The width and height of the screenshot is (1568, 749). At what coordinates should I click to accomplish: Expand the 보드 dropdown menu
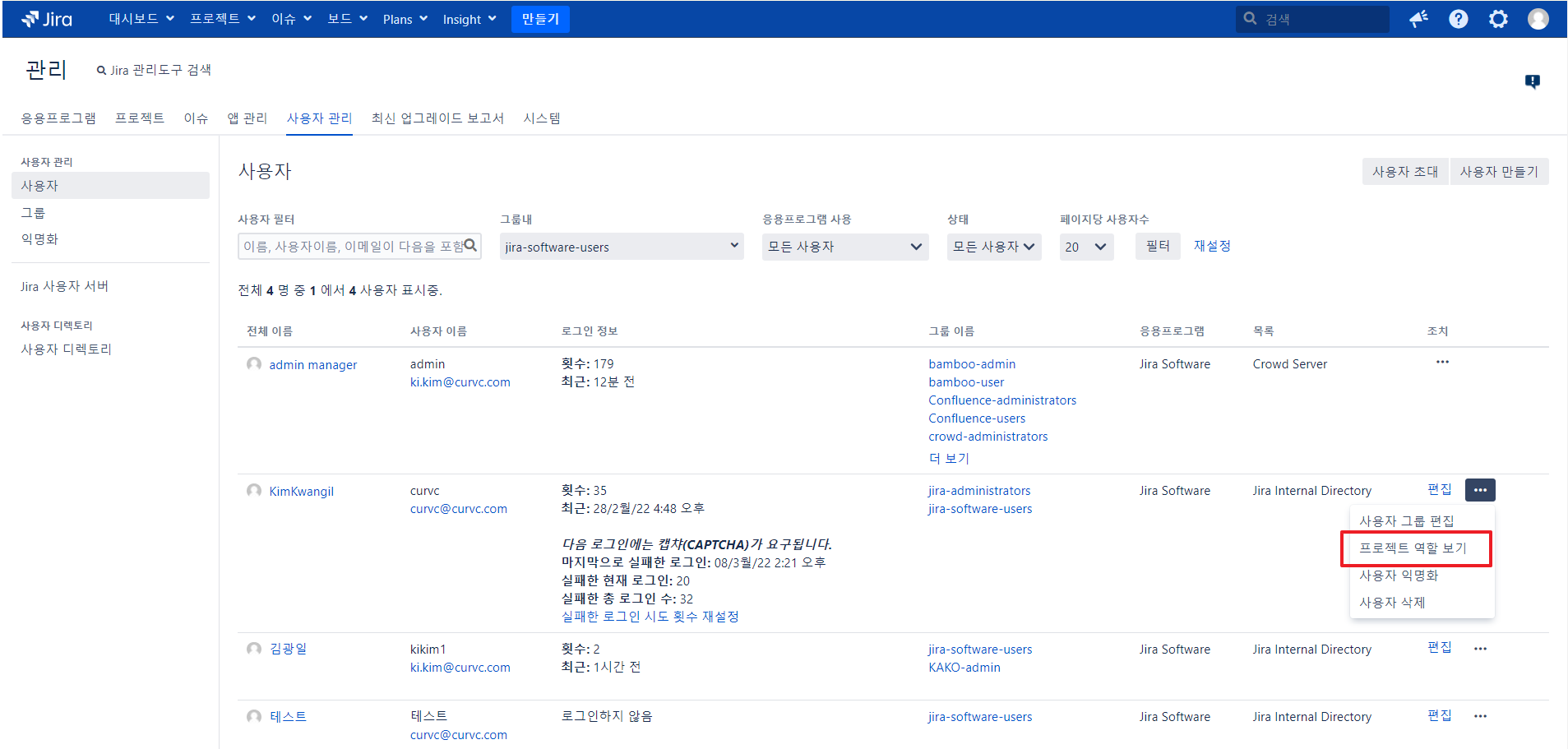(x=347, y=19)
